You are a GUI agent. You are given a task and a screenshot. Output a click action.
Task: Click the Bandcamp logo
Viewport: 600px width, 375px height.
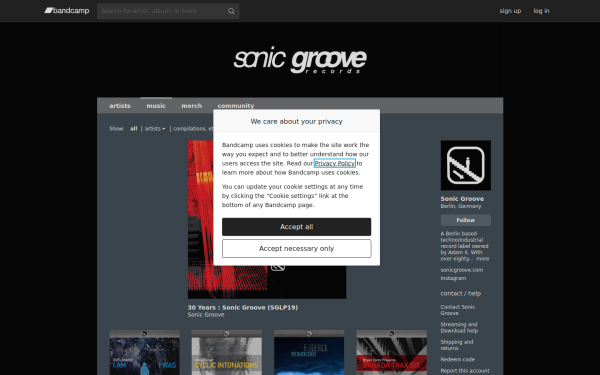point(67,11)
